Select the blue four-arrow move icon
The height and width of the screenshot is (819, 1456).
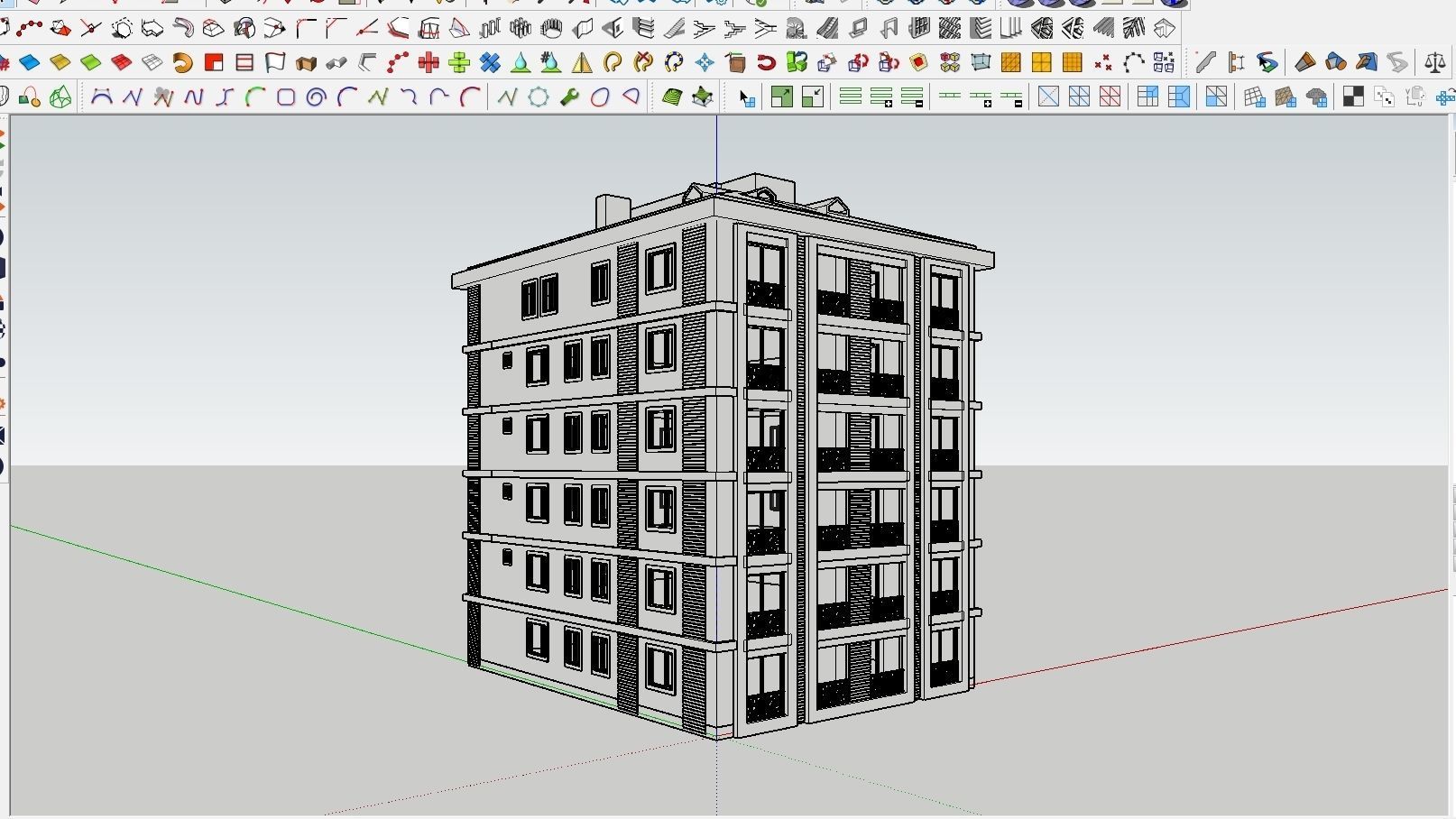(x=705, y=63)
